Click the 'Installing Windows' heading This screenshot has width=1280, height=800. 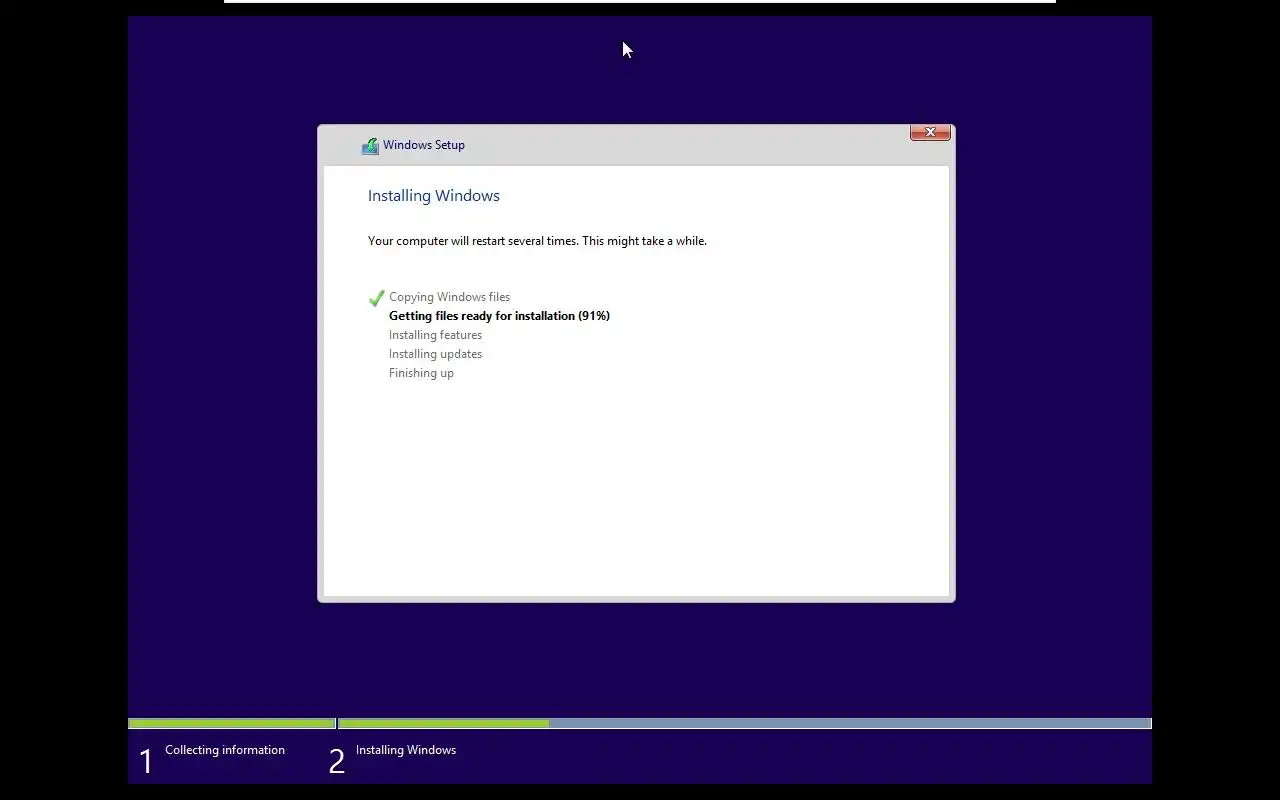point(434,196)
